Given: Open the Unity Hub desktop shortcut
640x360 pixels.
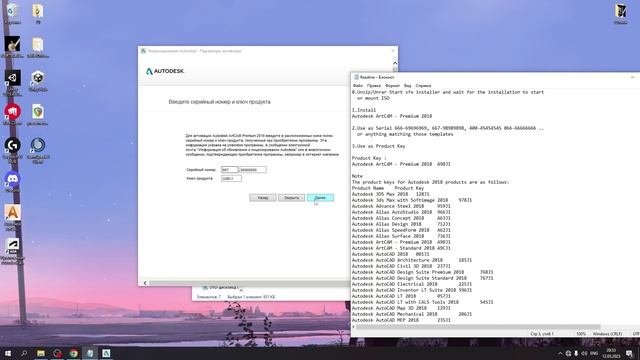Looking at the screenshot, I should (12, 78).
